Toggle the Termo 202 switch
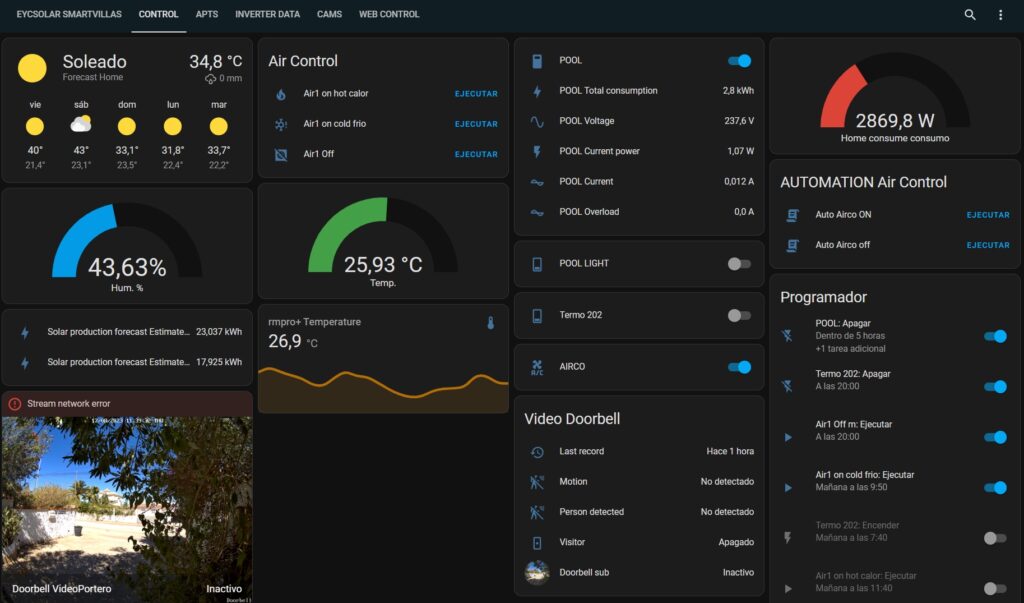Image resolution: width=1024 pixels, height=603 pixels. pyautogui.click(x=739, y=316)
